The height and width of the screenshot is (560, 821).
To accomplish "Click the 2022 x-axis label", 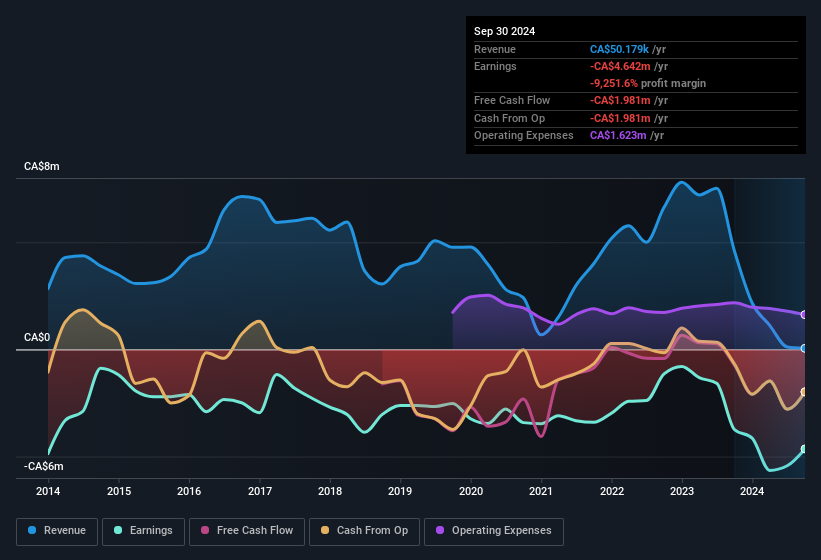I will (612, 491).
